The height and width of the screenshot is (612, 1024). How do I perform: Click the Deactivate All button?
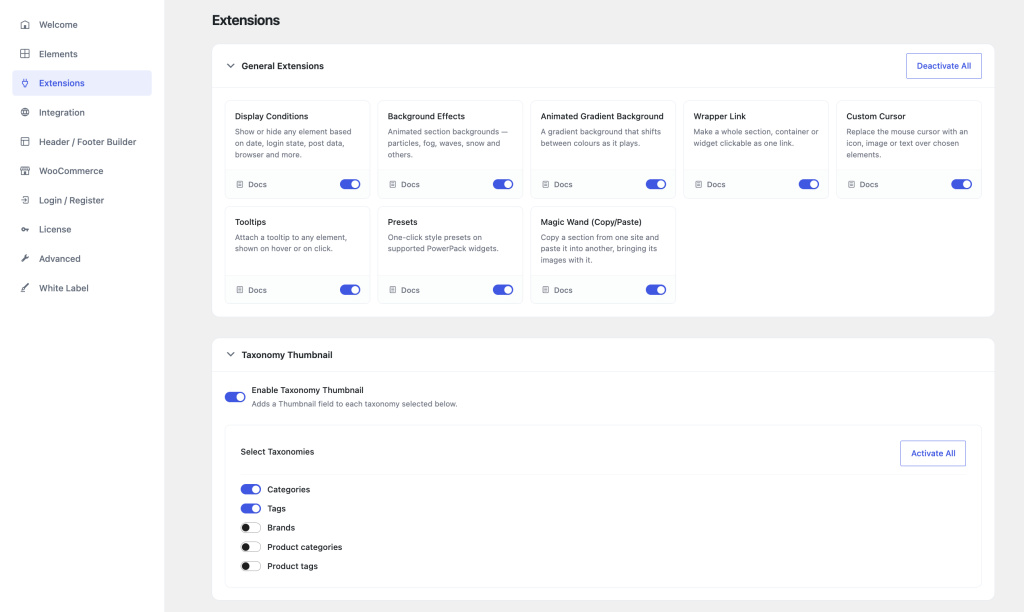(944, 66)
